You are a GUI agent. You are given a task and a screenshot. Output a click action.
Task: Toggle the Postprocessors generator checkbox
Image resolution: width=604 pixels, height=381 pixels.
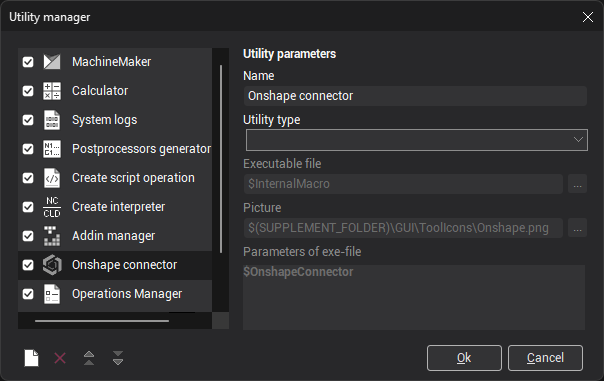pos(28,149)
